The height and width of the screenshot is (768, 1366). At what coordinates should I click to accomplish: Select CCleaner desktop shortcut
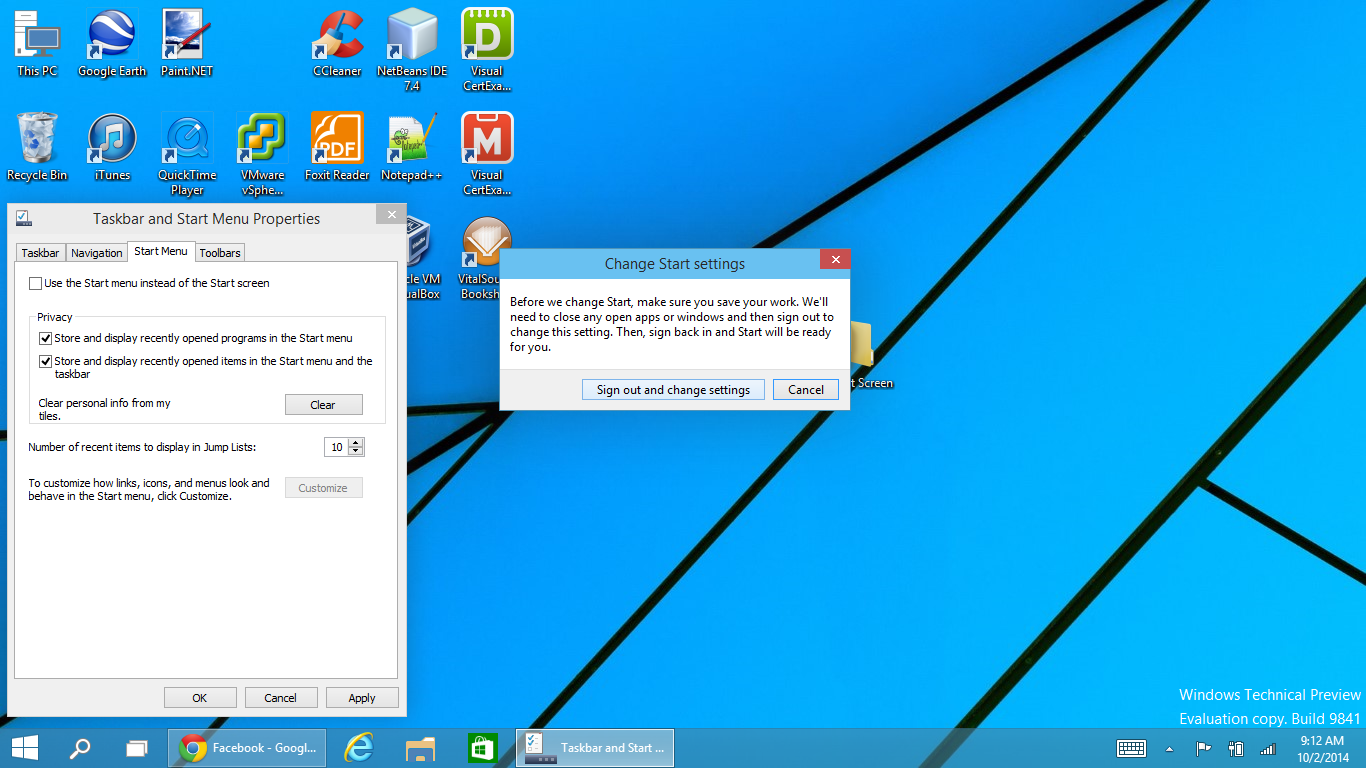point(337,44)
